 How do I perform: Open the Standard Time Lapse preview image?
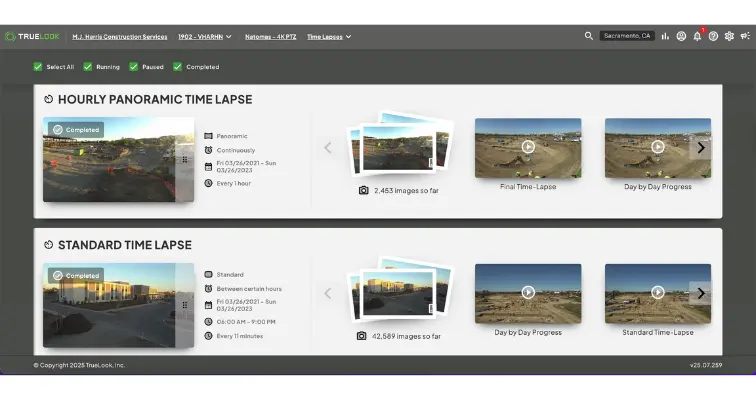[x=119, y=305]
